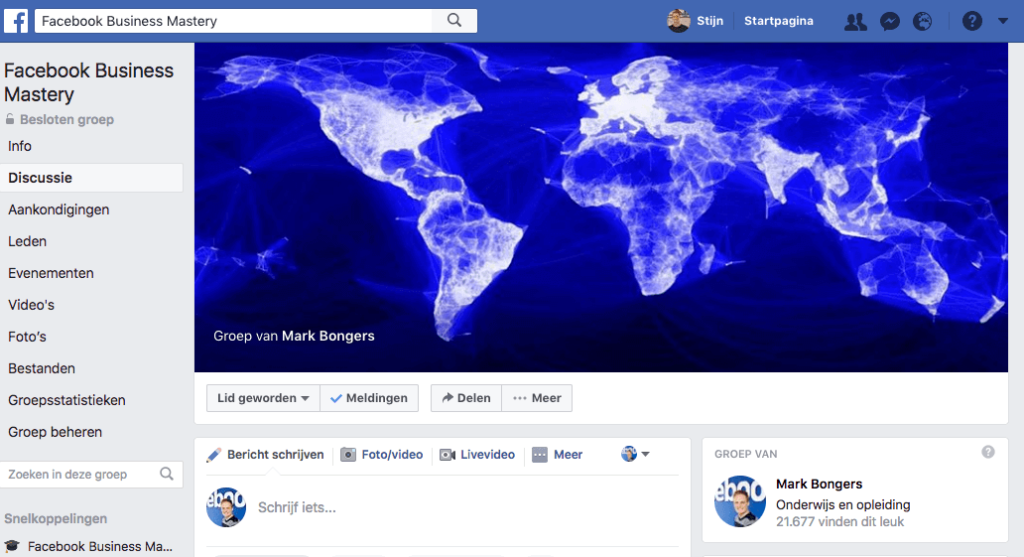This screenshot has height=557, width=1024.
Task: Select Foto/video option
Action: click(x=392, y=454)
